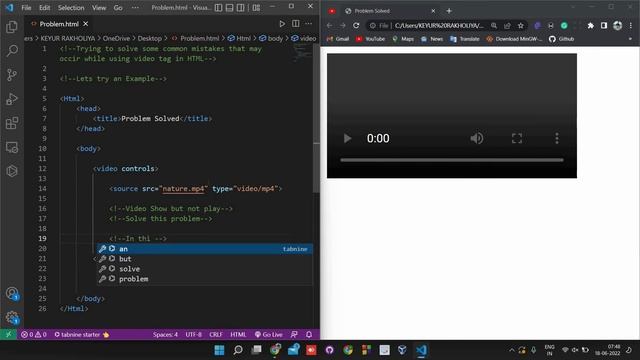Open the Edit menu in VS Code
This screenshot has height=360, width=640.
[44, 8]
